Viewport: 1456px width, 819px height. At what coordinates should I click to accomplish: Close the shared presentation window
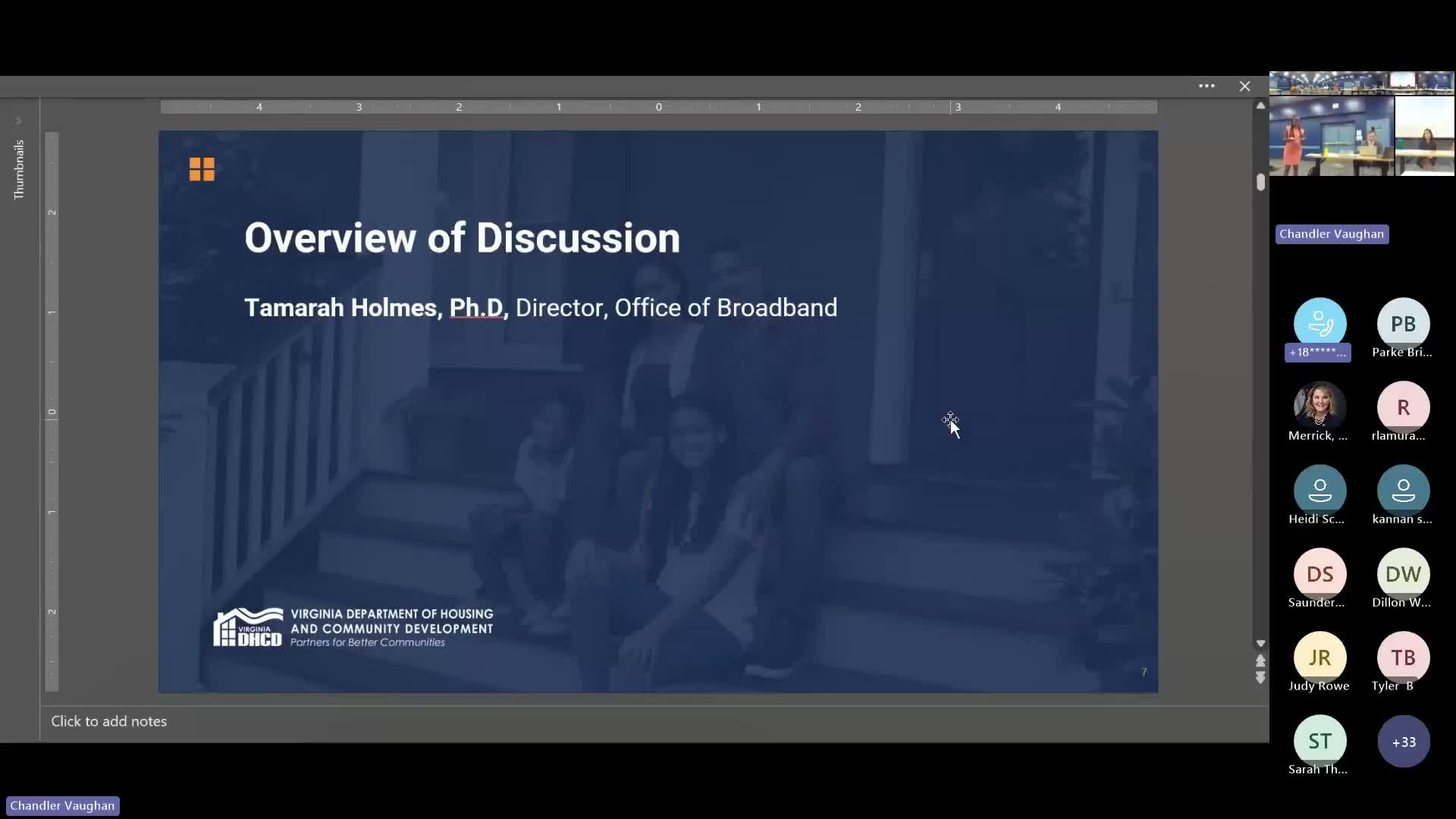(x=1244, y=86)
